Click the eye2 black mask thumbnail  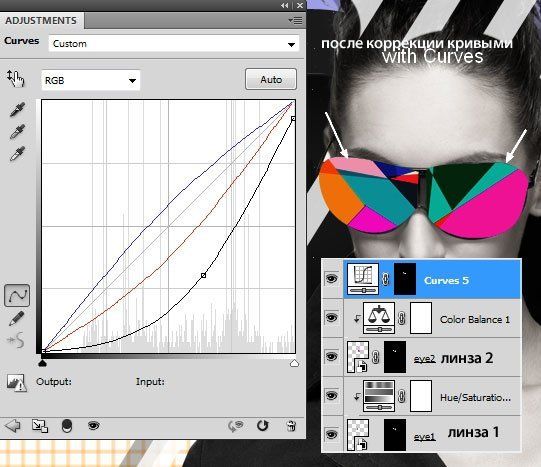point(395,357)
